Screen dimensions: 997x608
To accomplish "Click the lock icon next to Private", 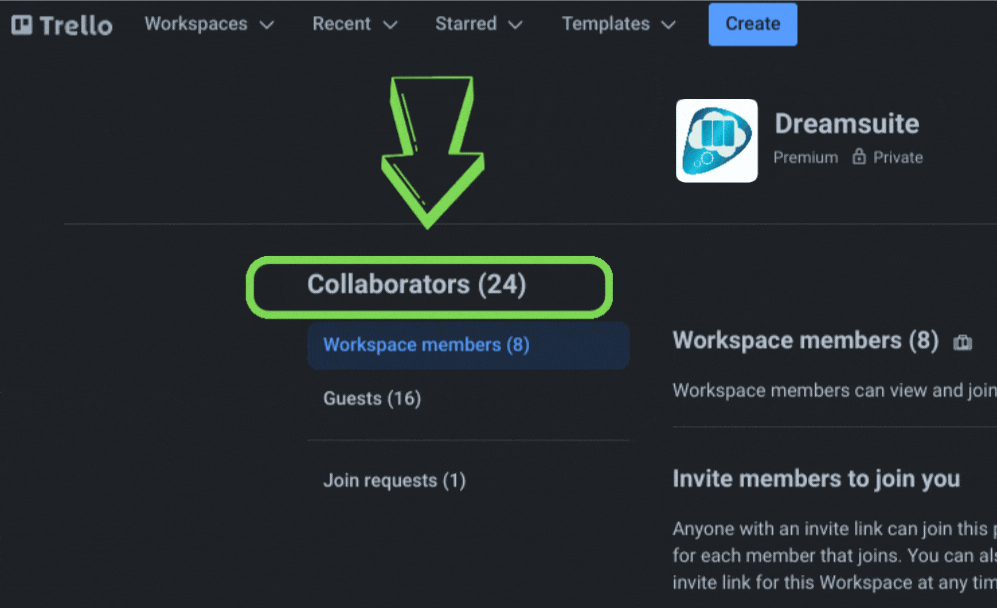I will click(x=858, y=157).
